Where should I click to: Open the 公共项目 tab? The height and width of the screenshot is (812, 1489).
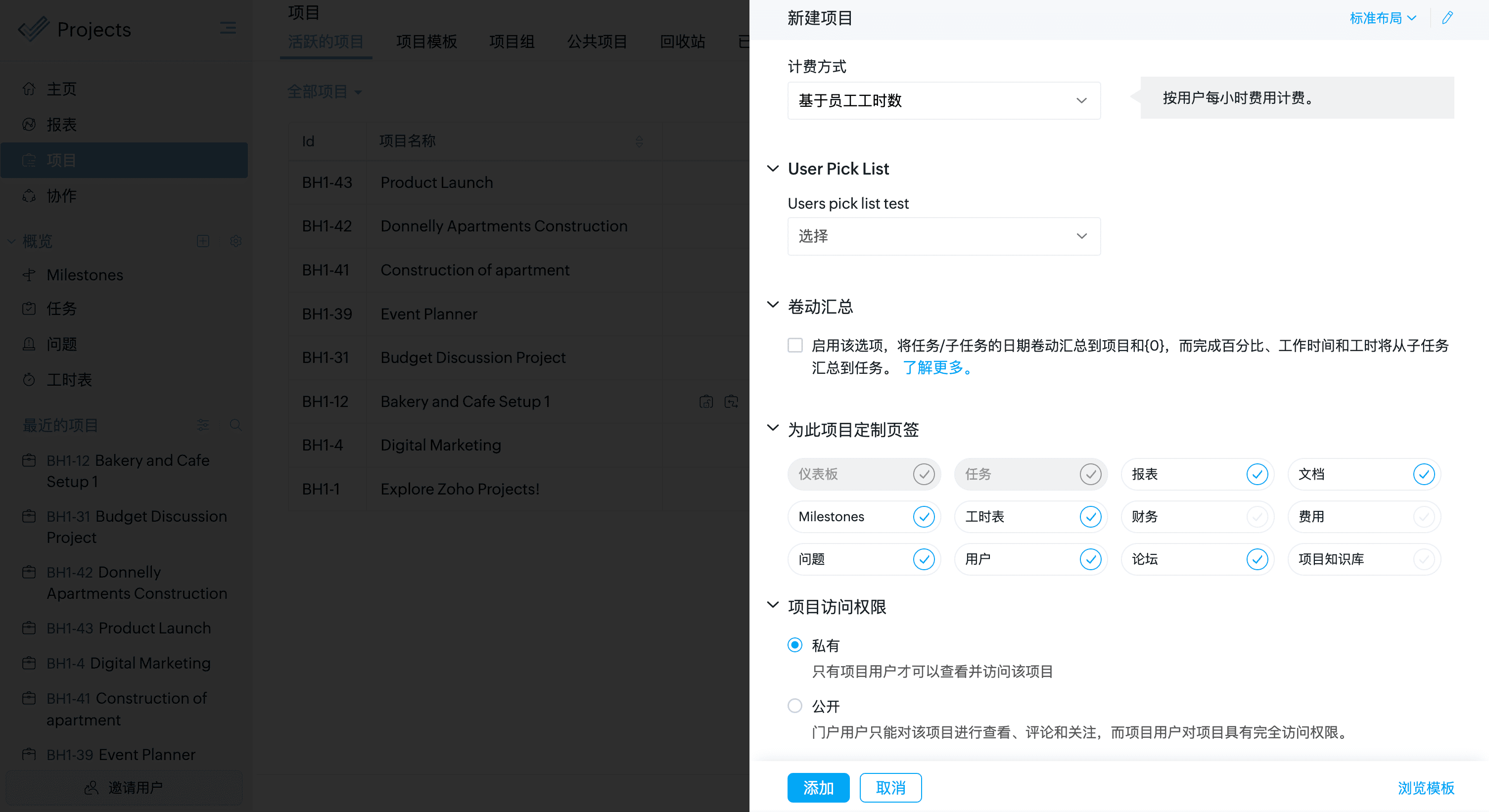click(x=597, y=42)
